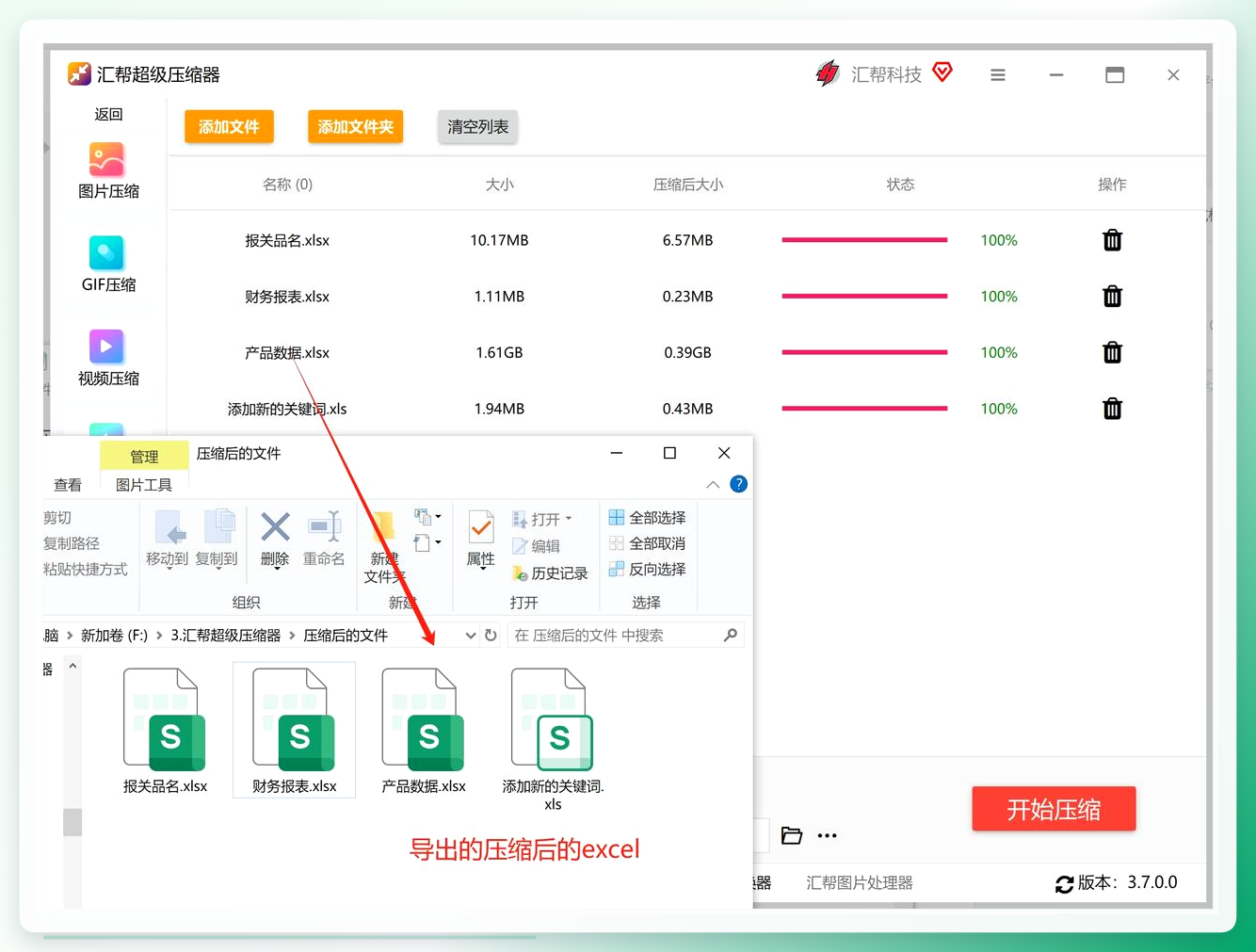Screen dimensions: 1256x952
Task: Open Explorer help via blue question icon
Action: point(739,484)
